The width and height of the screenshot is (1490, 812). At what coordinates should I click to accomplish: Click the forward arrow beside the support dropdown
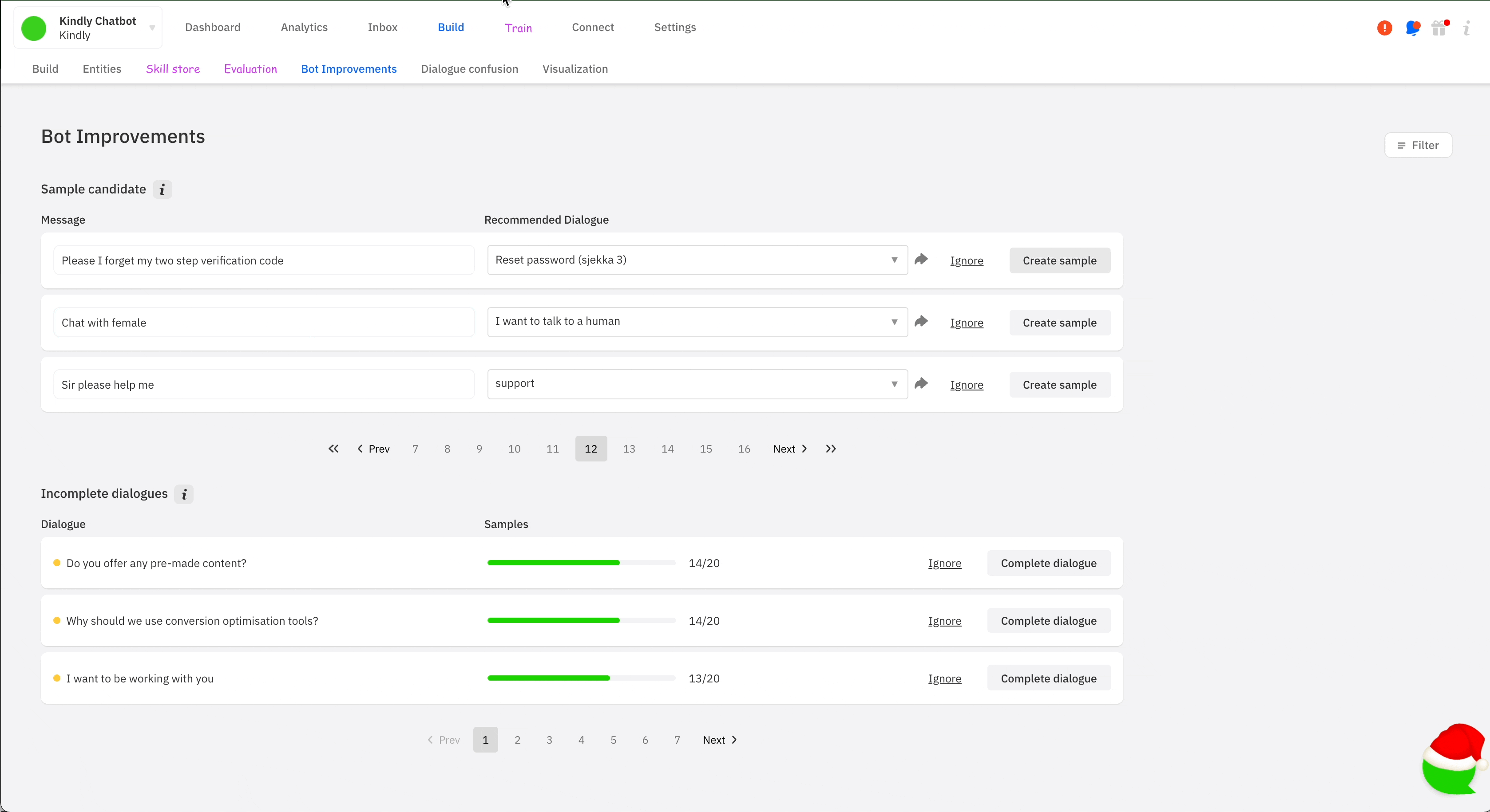[x=921, y=383]
